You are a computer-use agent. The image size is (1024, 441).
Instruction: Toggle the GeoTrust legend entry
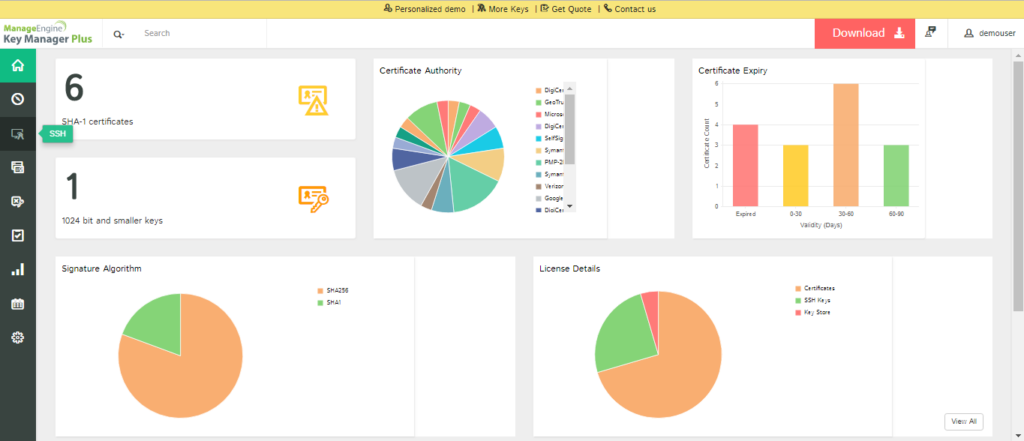[x=550, y=102]
